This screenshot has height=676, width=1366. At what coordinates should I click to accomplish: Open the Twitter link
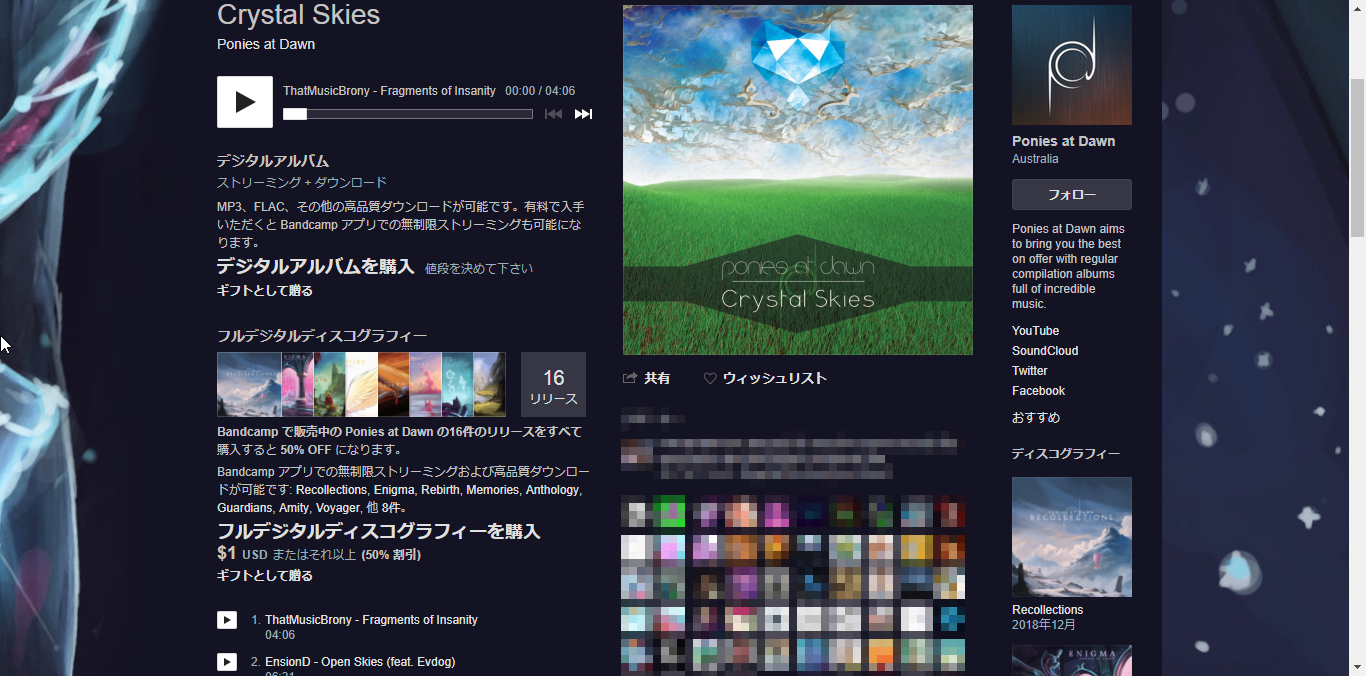pyautogui.click(x=1030, y=371)
